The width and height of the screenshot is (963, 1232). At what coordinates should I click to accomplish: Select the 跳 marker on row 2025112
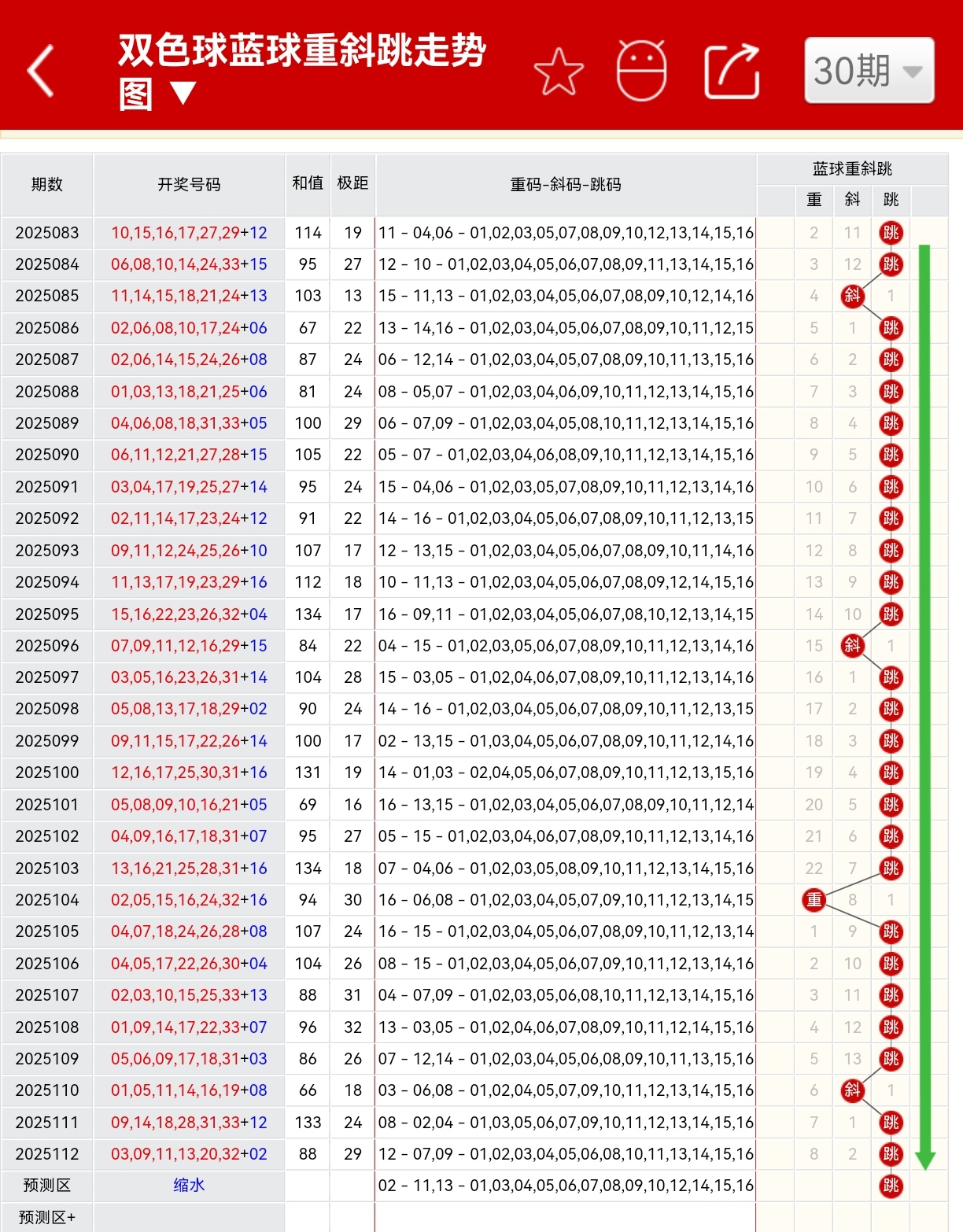(x=891, y=1154)
